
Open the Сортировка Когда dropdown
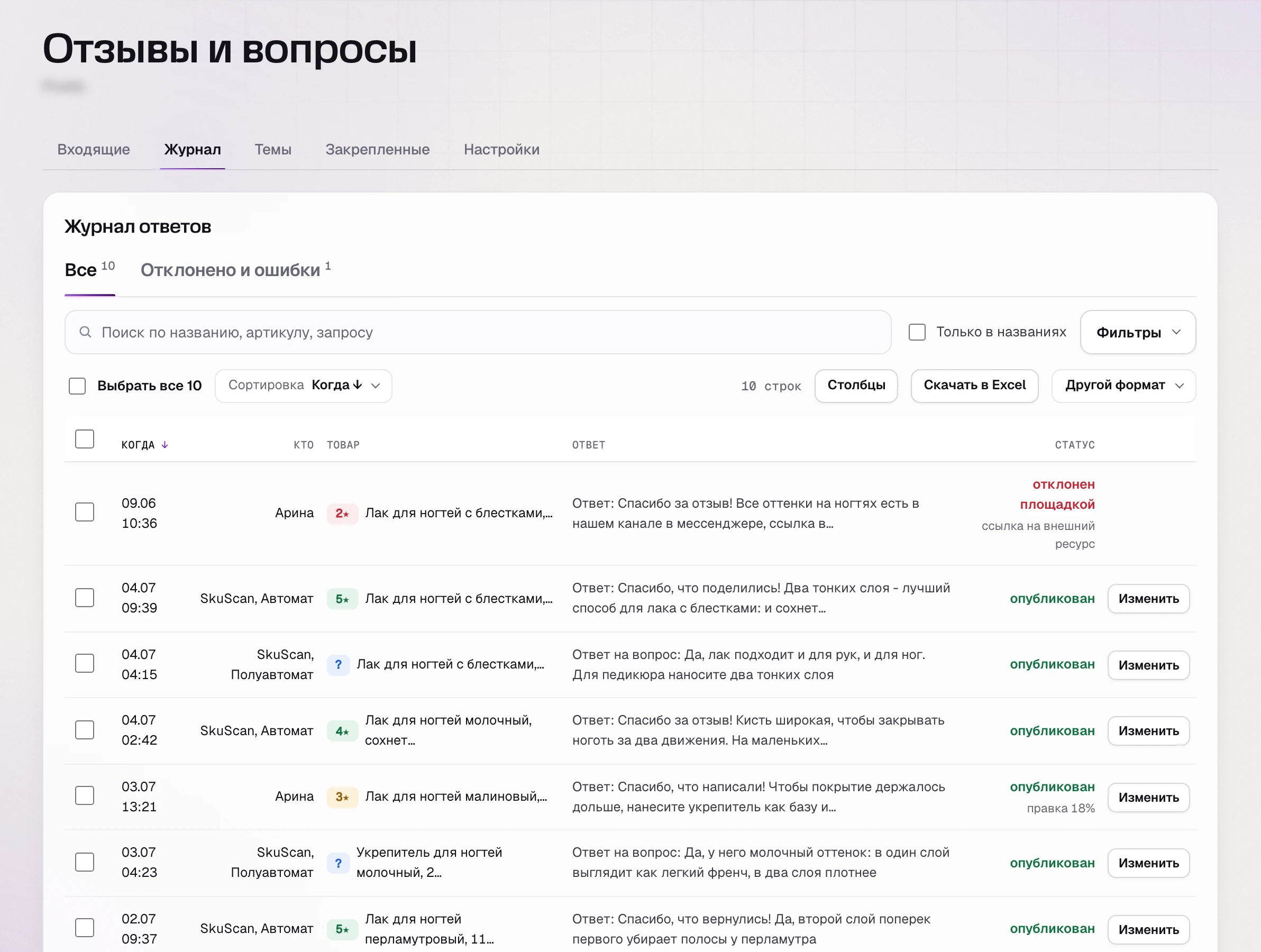(303, 386)
